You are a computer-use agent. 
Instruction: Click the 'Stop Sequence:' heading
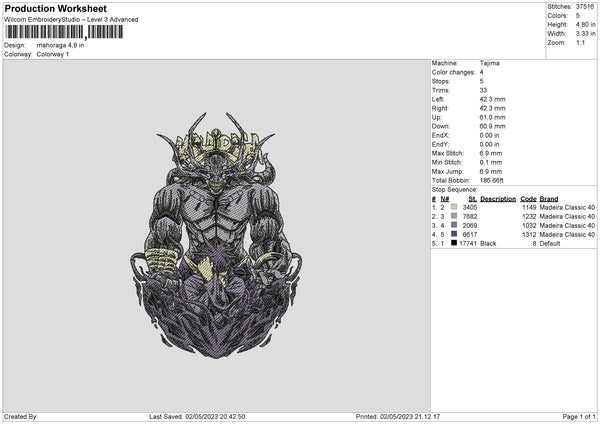(455, 190)
